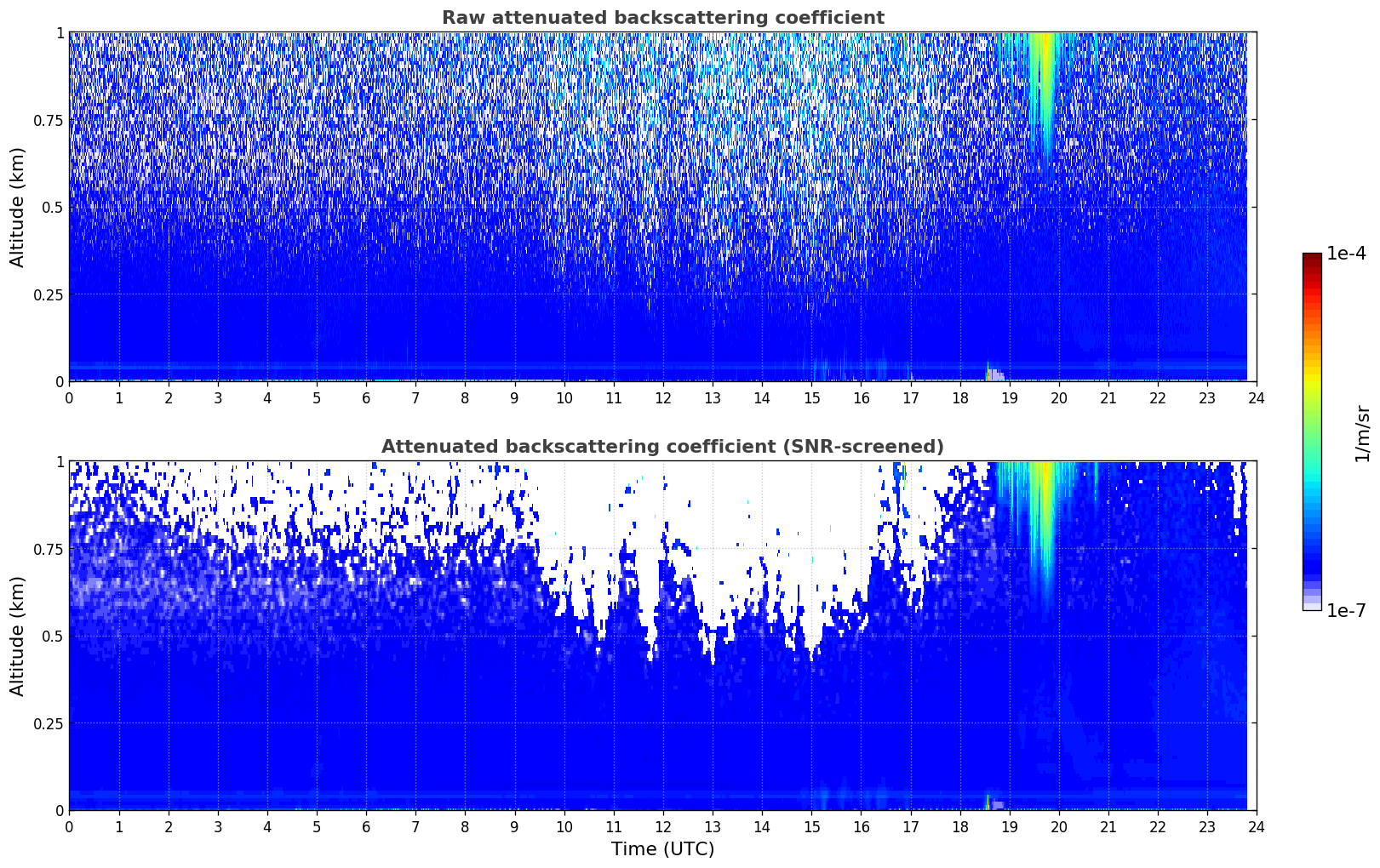Click the colorbar '1/m/sr' unit label

1362,432
